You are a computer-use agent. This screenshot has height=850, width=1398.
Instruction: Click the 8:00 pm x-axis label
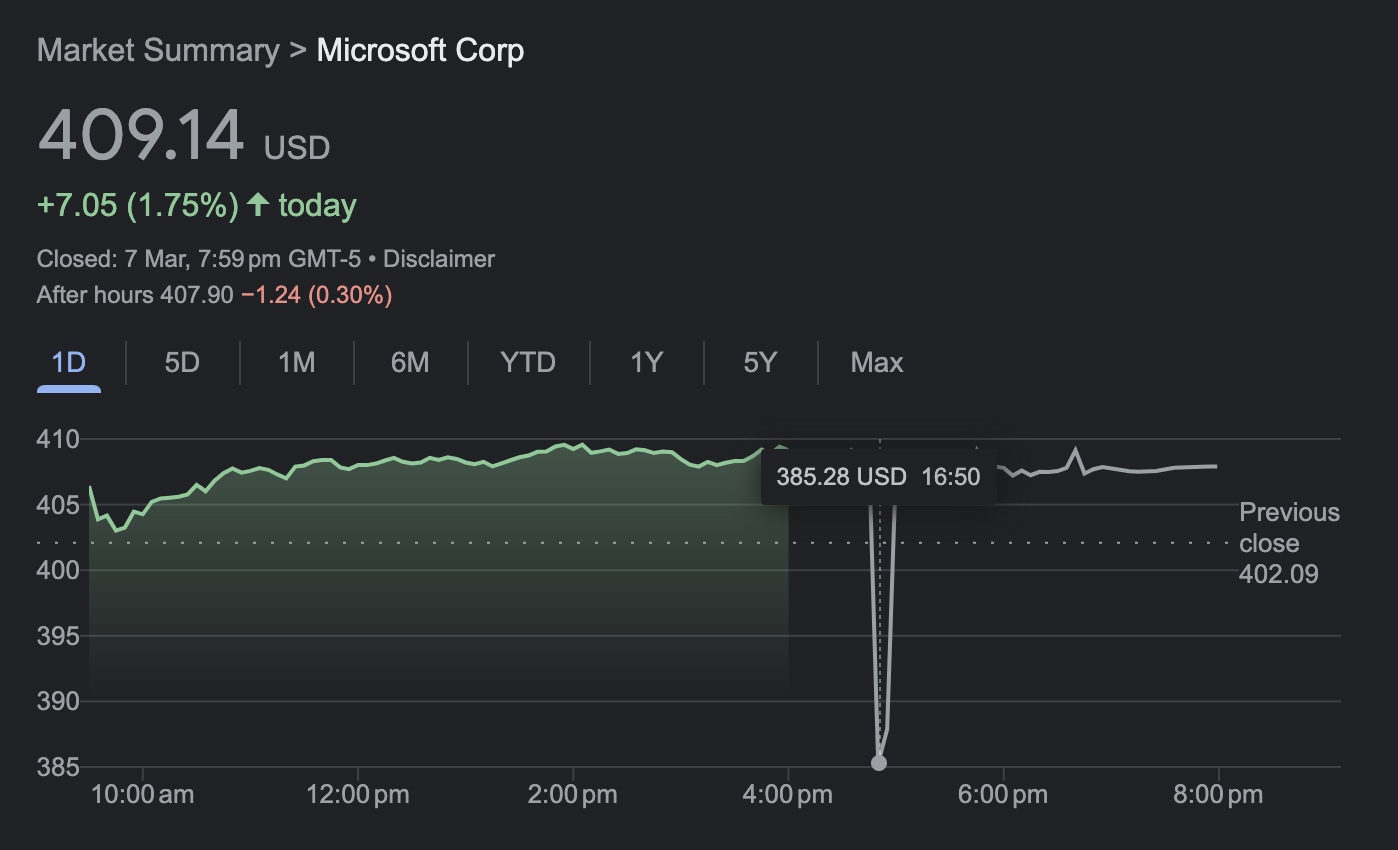pyautogui.click(x=1217, y=796)
